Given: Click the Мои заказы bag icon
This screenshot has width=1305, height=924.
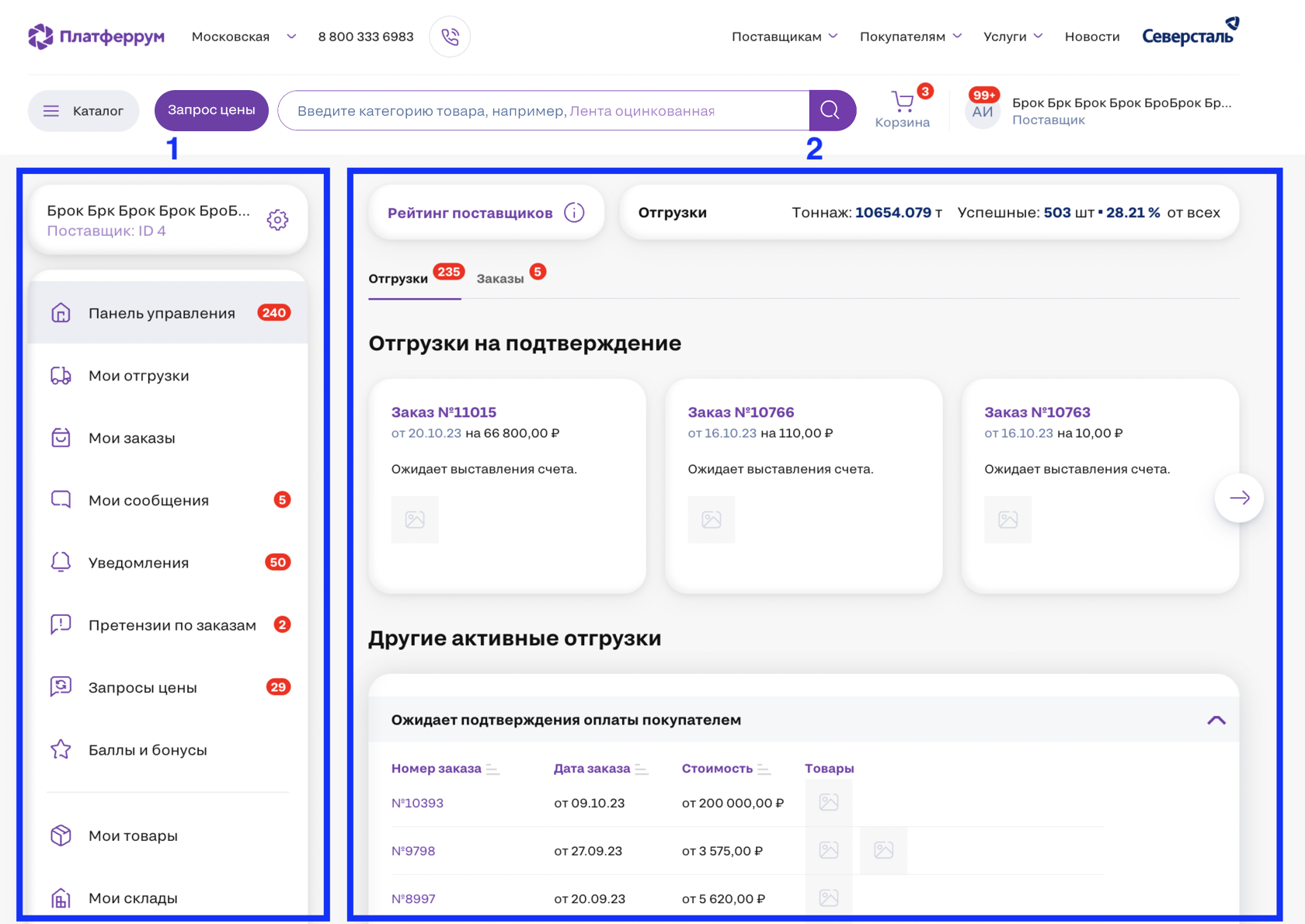Looking at the screenshot, I should coord(61,438).
